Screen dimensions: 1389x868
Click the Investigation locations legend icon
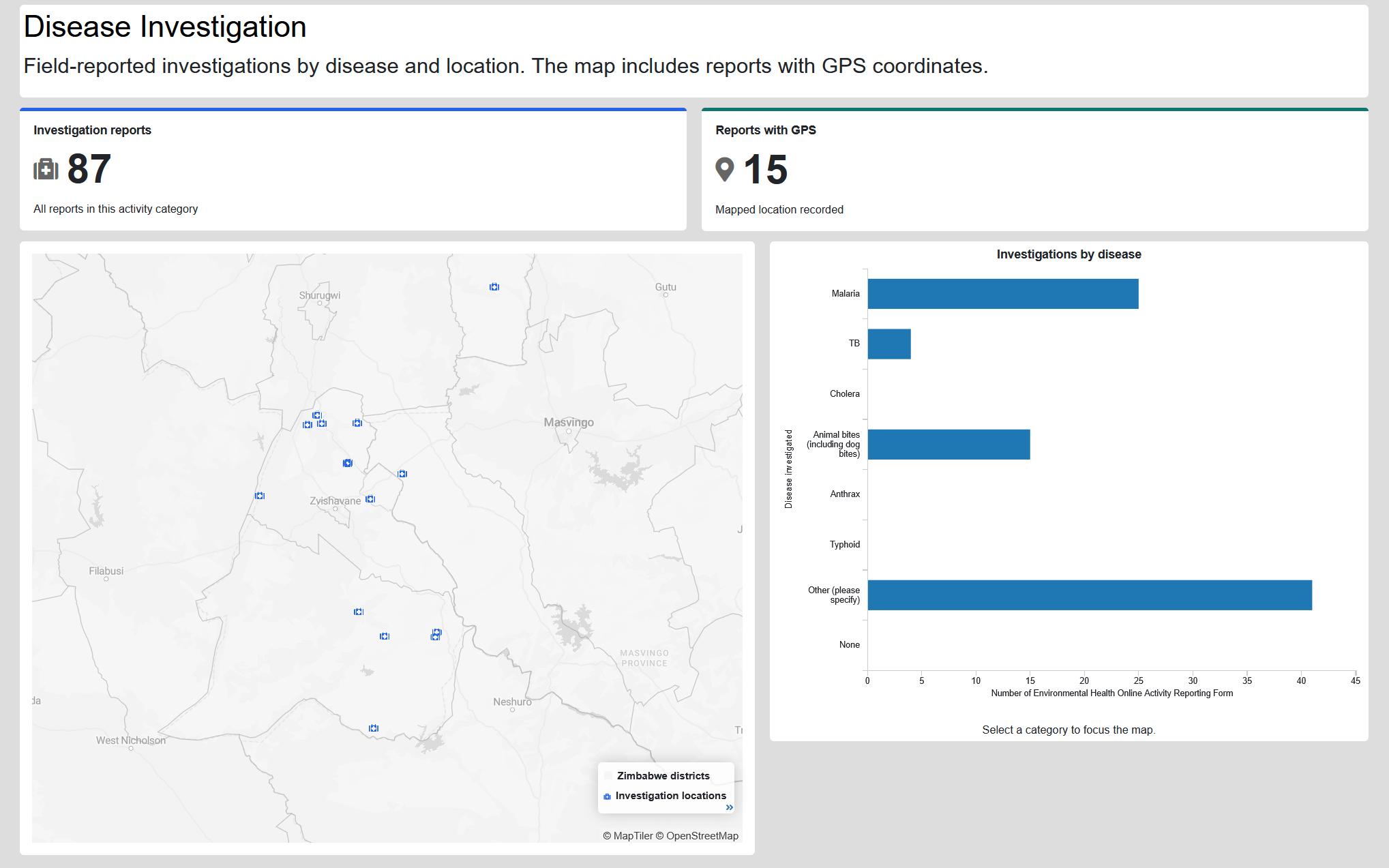coord(607,796)
